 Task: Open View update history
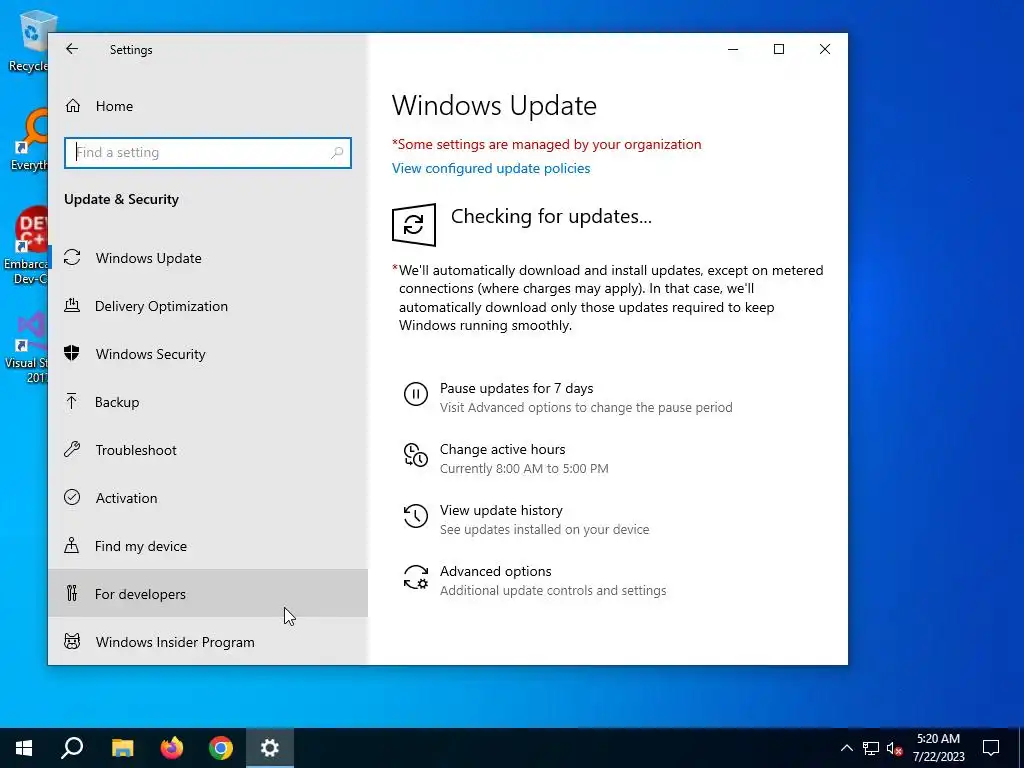[501, 510]
